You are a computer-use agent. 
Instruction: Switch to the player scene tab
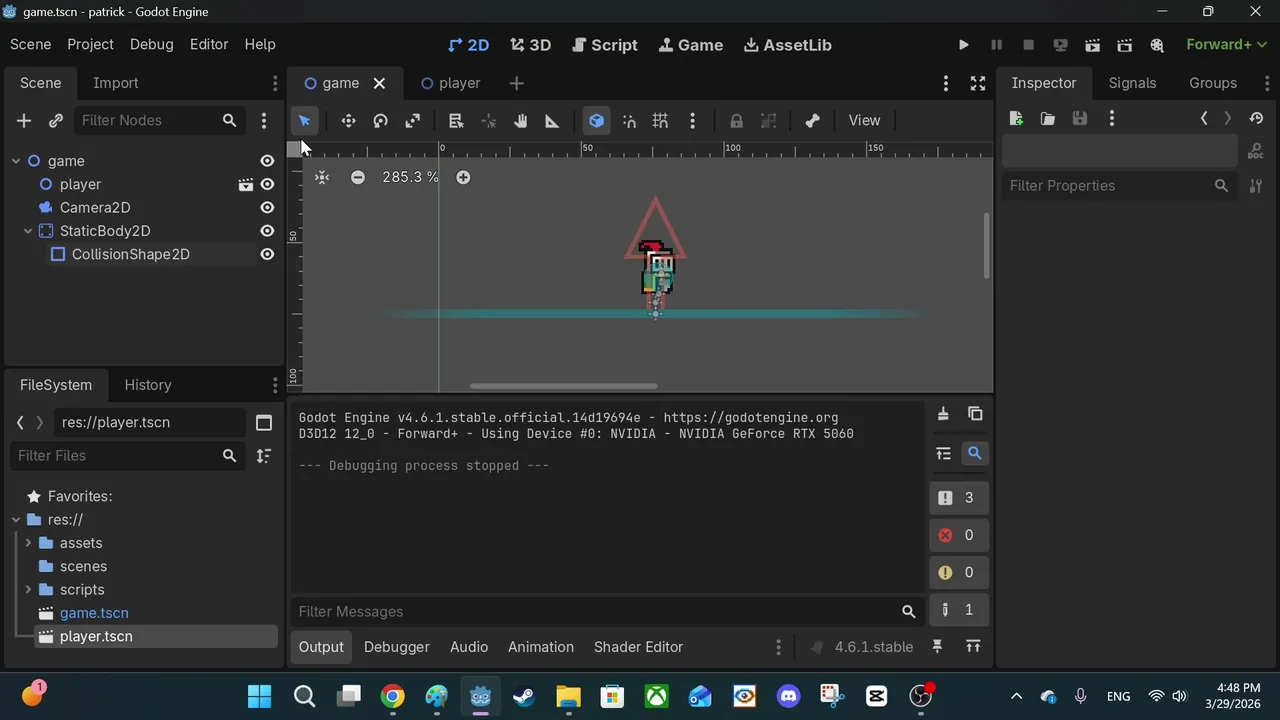tap(450, 83)
